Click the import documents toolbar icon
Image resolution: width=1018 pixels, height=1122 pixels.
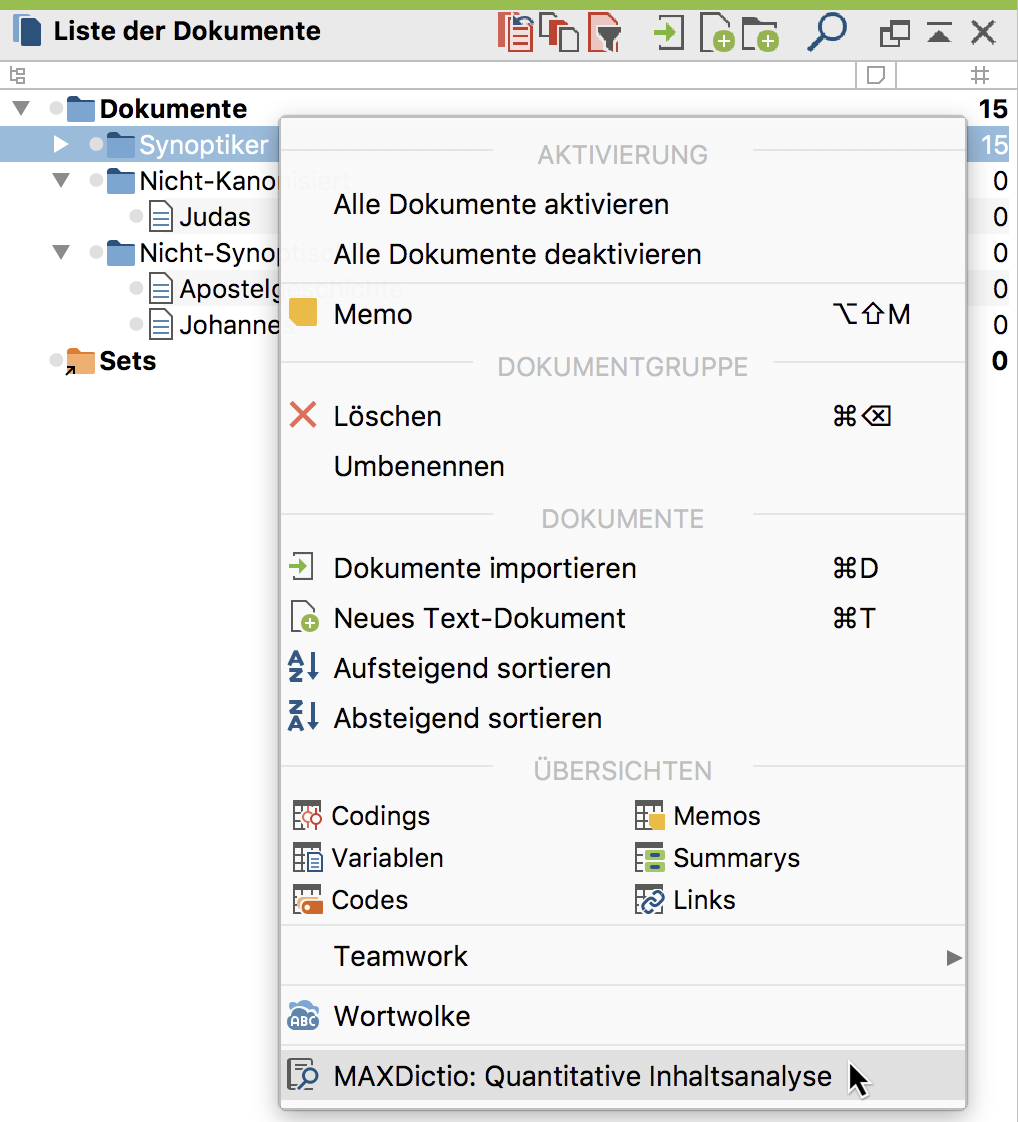pyautogui.click(x=669, y=33)
